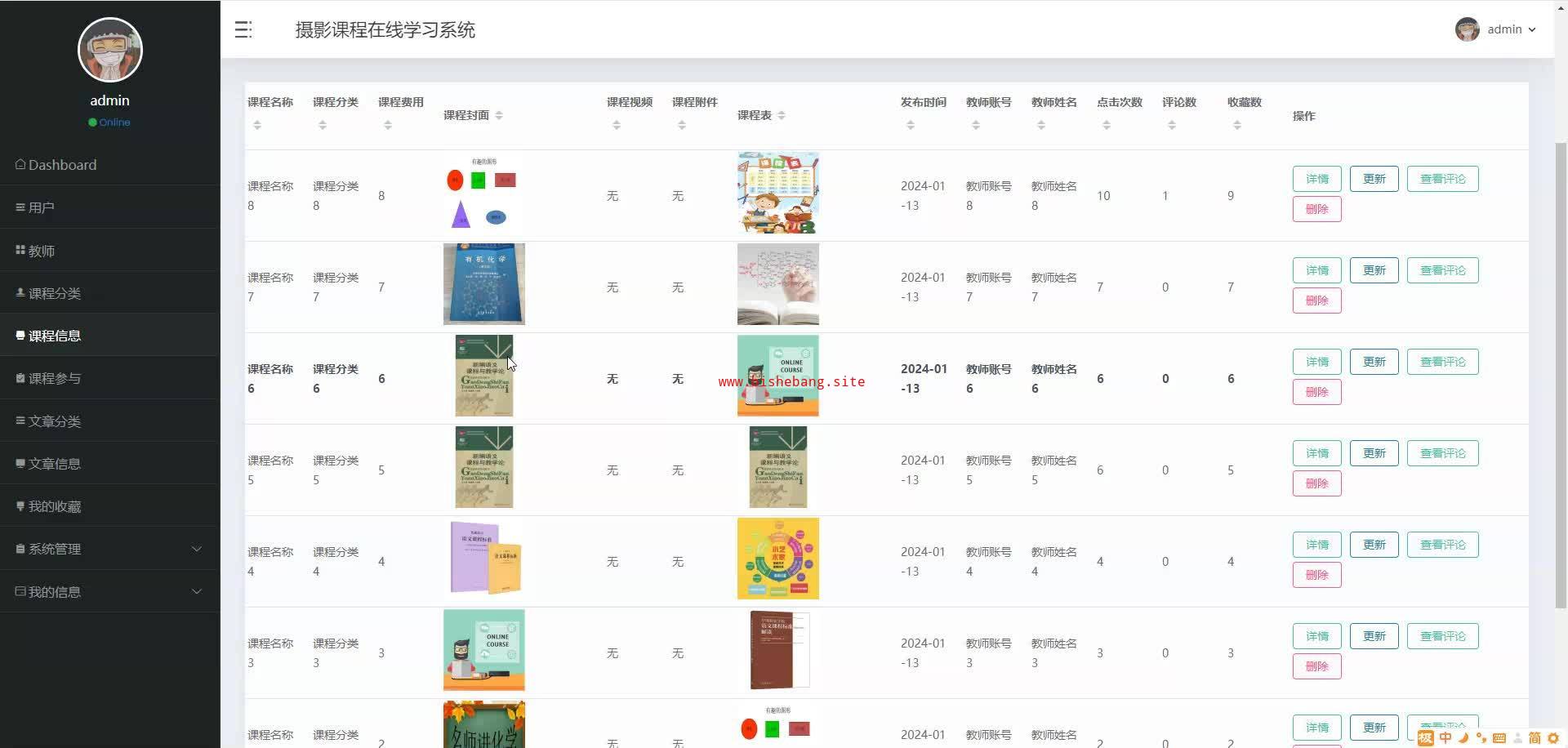
Task: Sort table by 评论数 column arrows
Action: point(1172,125)
